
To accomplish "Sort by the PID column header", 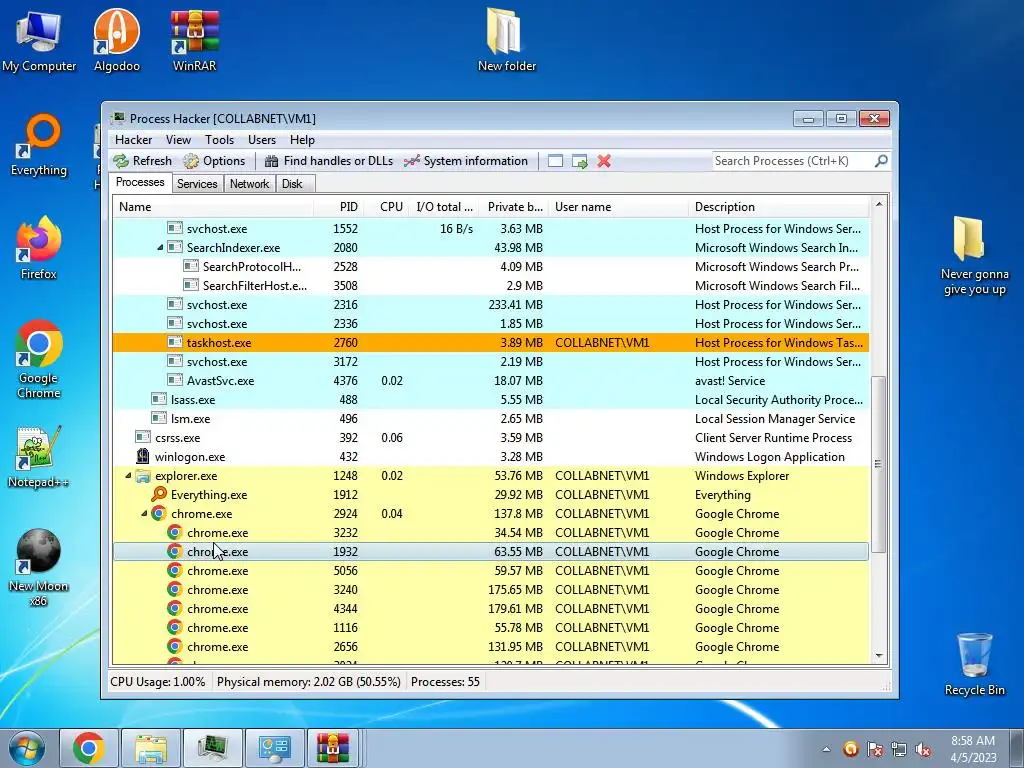I will 338,207.
